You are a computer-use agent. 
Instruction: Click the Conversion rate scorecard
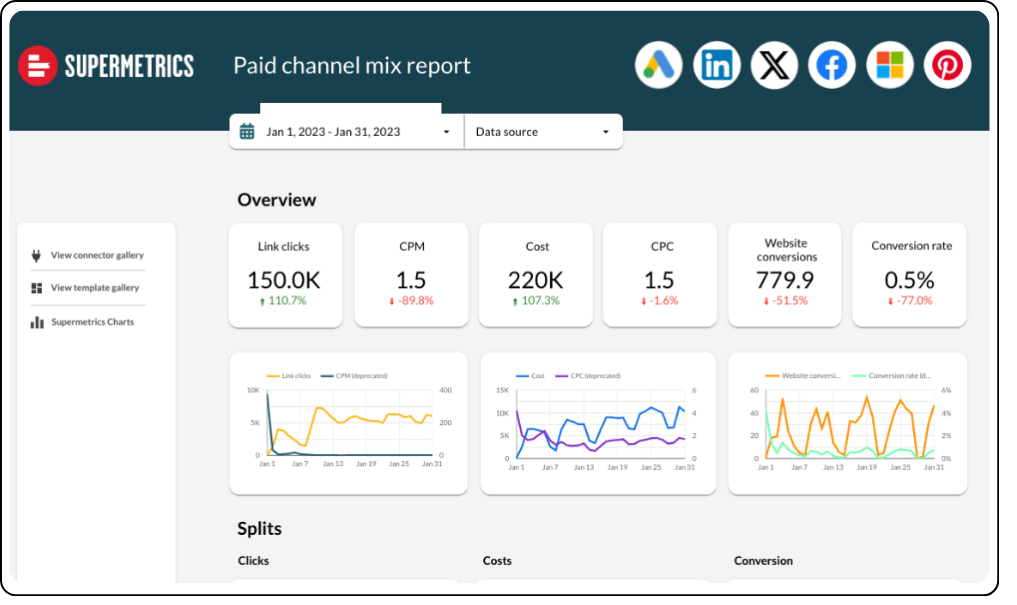coord(910,275)
